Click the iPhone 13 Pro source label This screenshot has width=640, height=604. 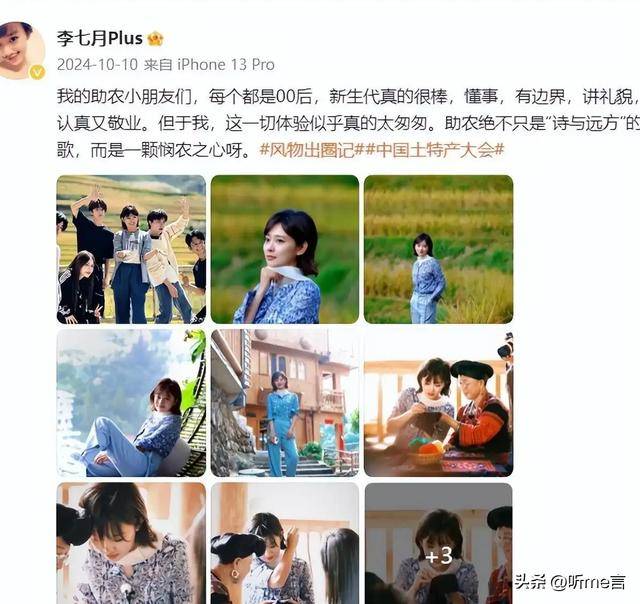click(x=226, y=64)
